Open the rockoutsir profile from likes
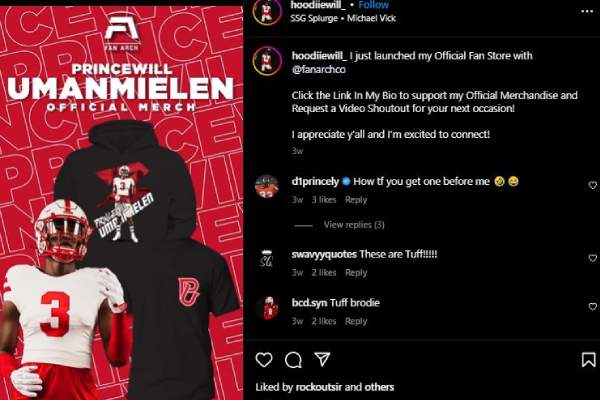Screen dimensions: 600x400 coord(319,387)
